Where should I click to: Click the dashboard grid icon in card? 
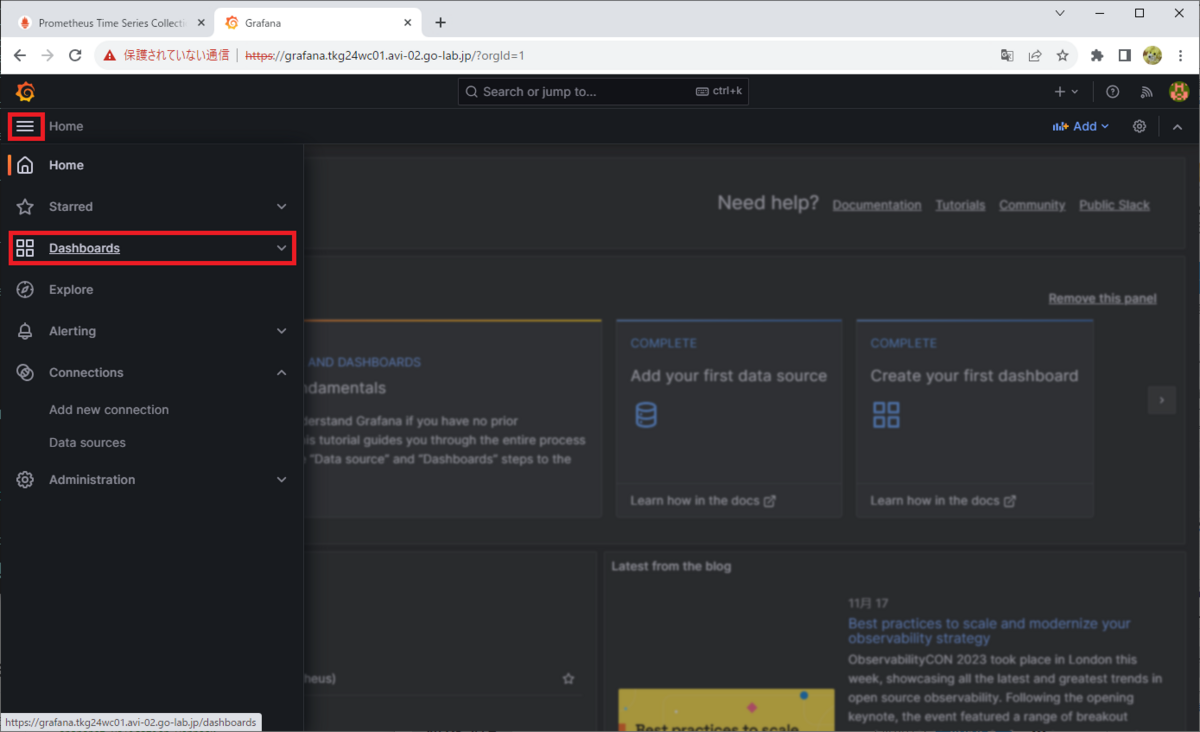886,414
